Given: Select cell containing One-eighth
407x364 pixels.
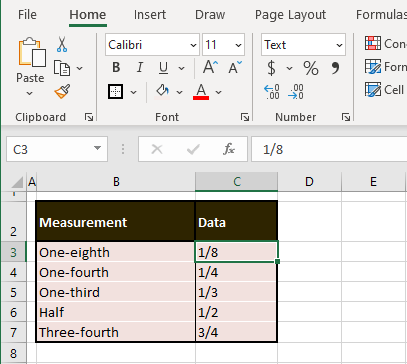Looking at the screenshot, I should [x=116, y=252].
